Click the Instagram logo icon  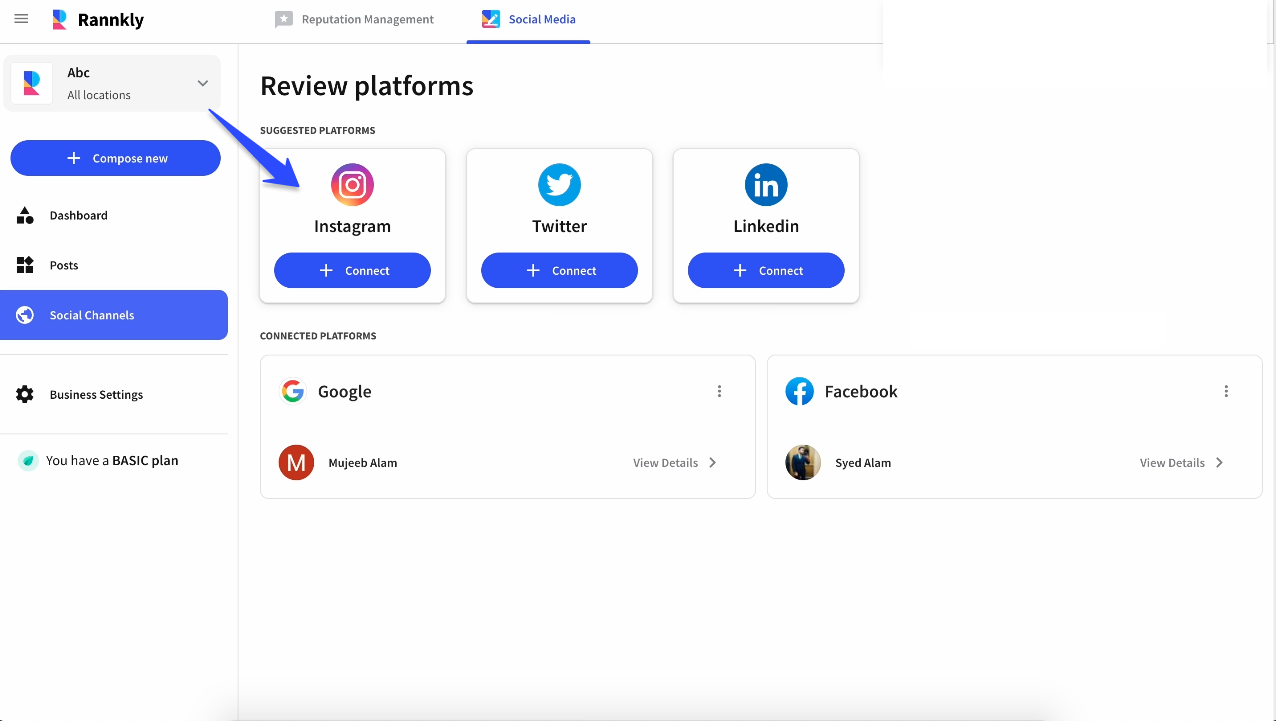352,185
